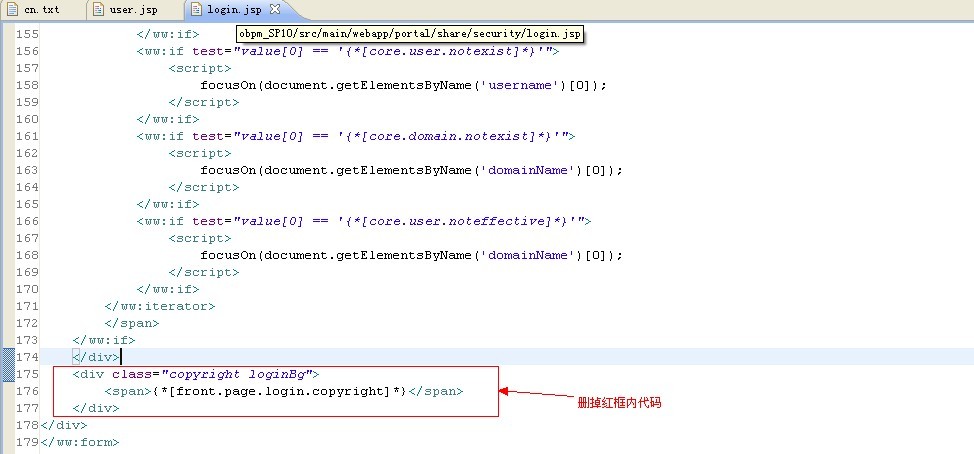The width and height of the screenshot is (974, 454).
Task: Click the core.domain.notexist test on line 161
Action: coord(356,136)
